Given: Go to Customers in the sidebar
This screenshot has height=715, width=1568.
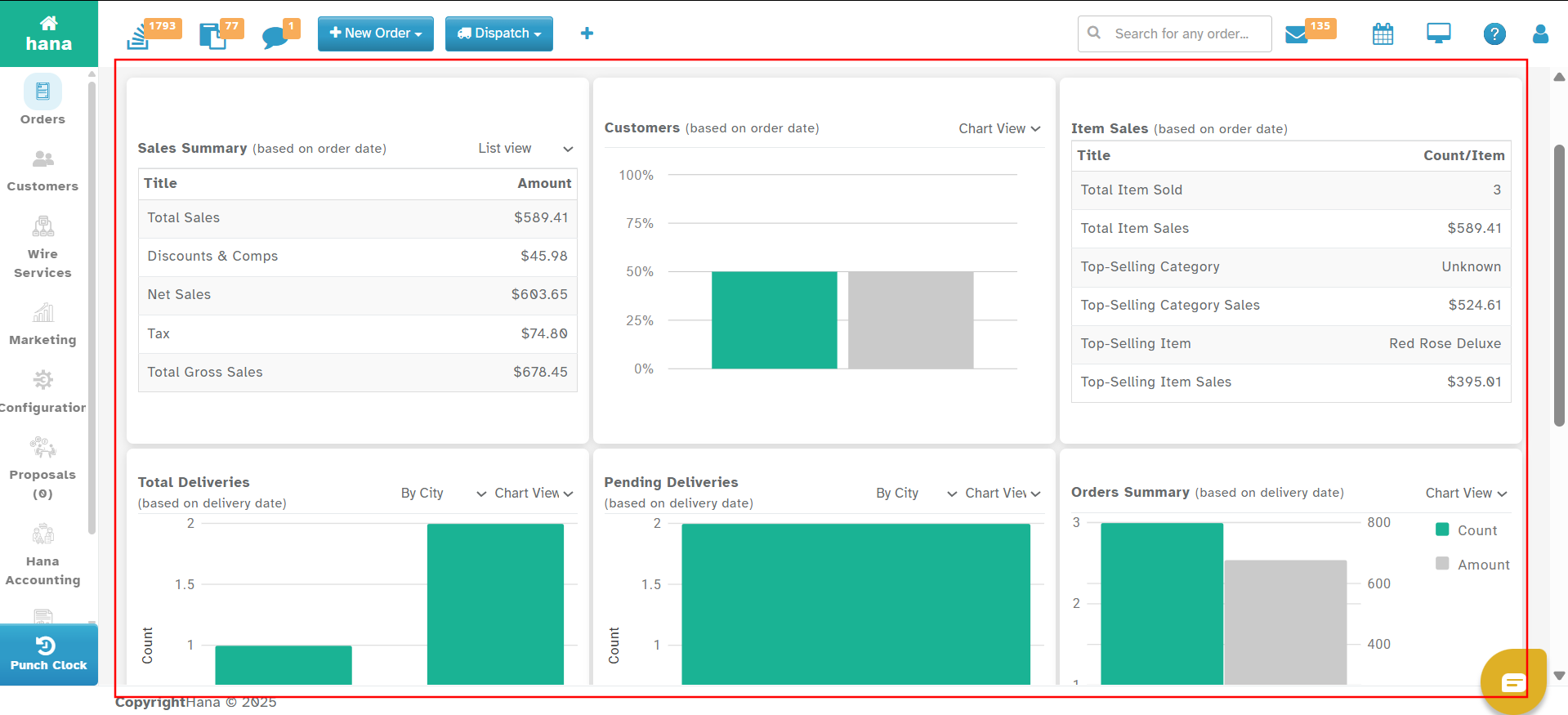Looking at the screenshot, I should click(x=42, y=172).
